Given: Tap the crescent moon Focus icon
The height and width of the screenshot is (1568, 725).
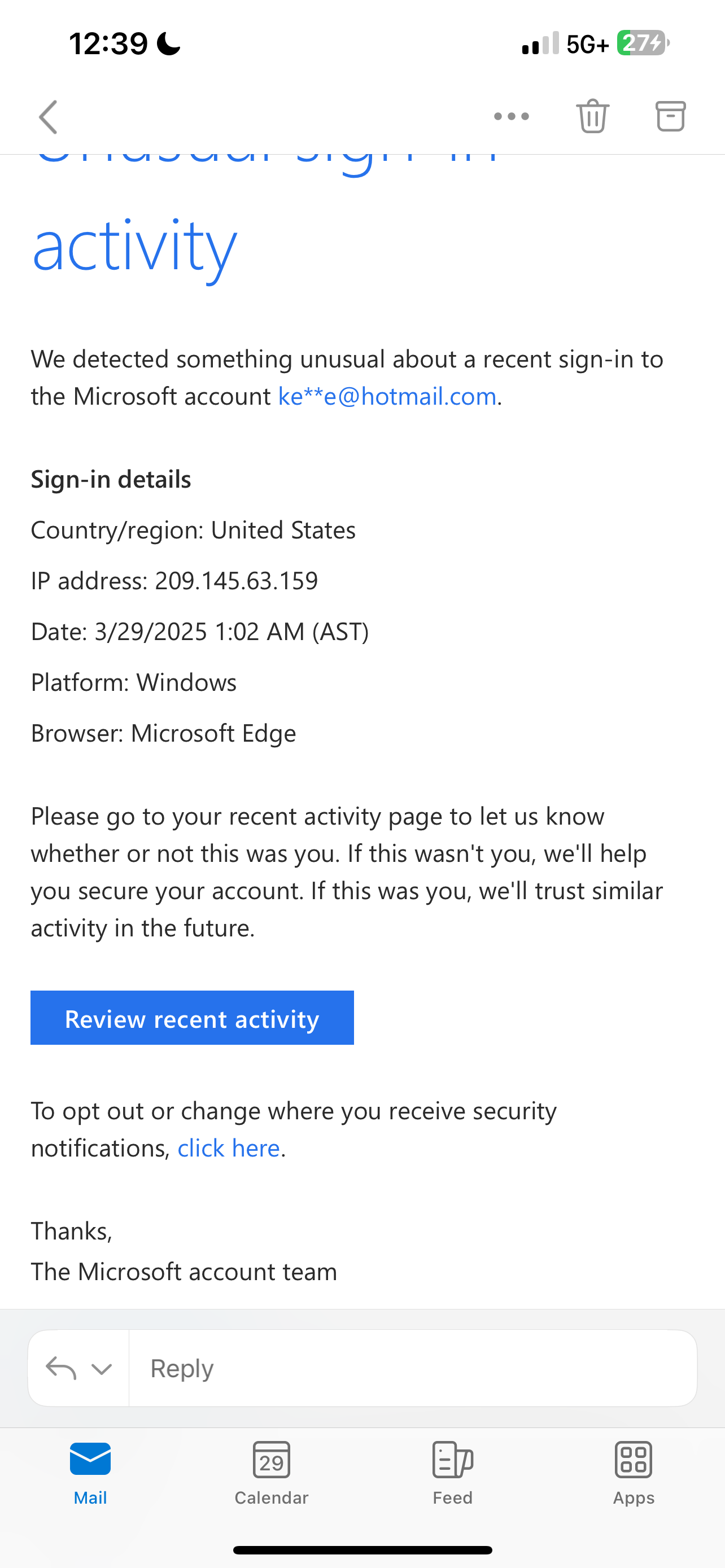Looking at the screenshot, I should point(169,44).
